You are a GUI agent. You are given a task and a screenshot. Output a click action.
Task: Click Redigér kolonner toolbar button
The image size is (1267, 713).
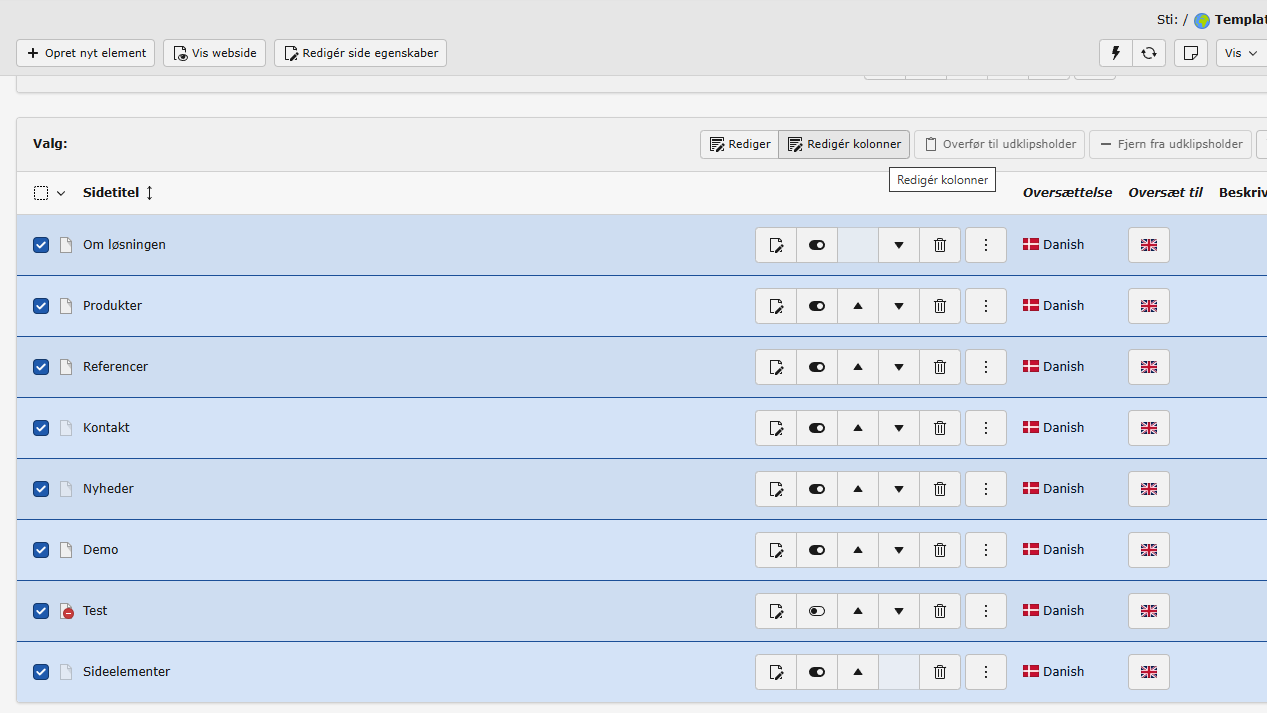click(844, 144)
